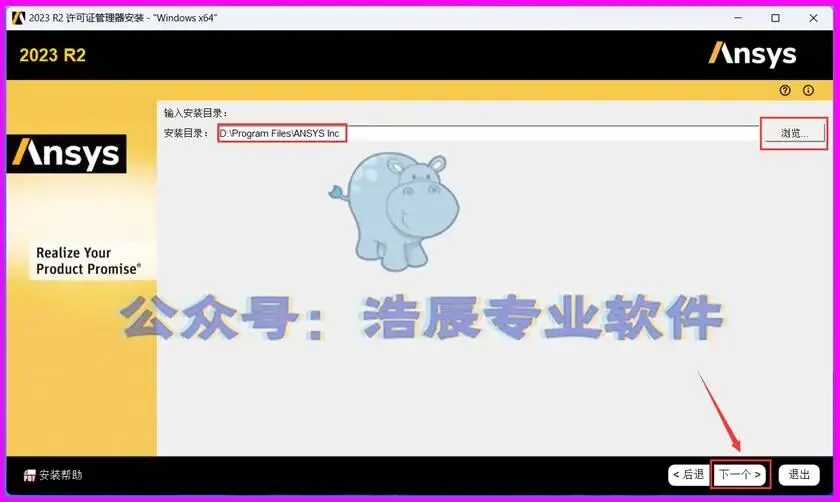Exit installer with 退出 button
840x502 pixels.
point(799,475)
